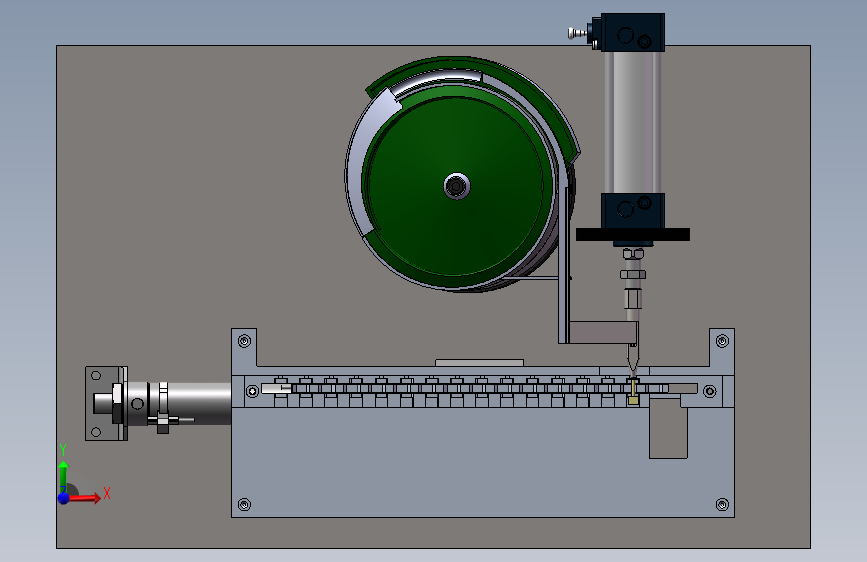Select the blue Z axis origin ball
867x562 pixels.
[64, 498]
